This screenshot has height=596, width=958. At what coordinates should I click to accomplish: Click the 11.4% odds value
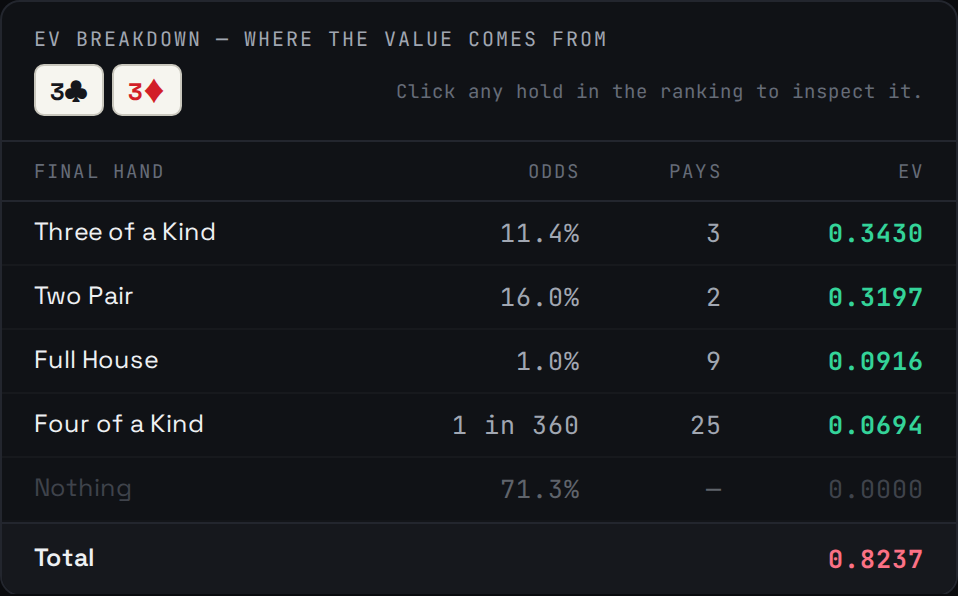(539, 233)
